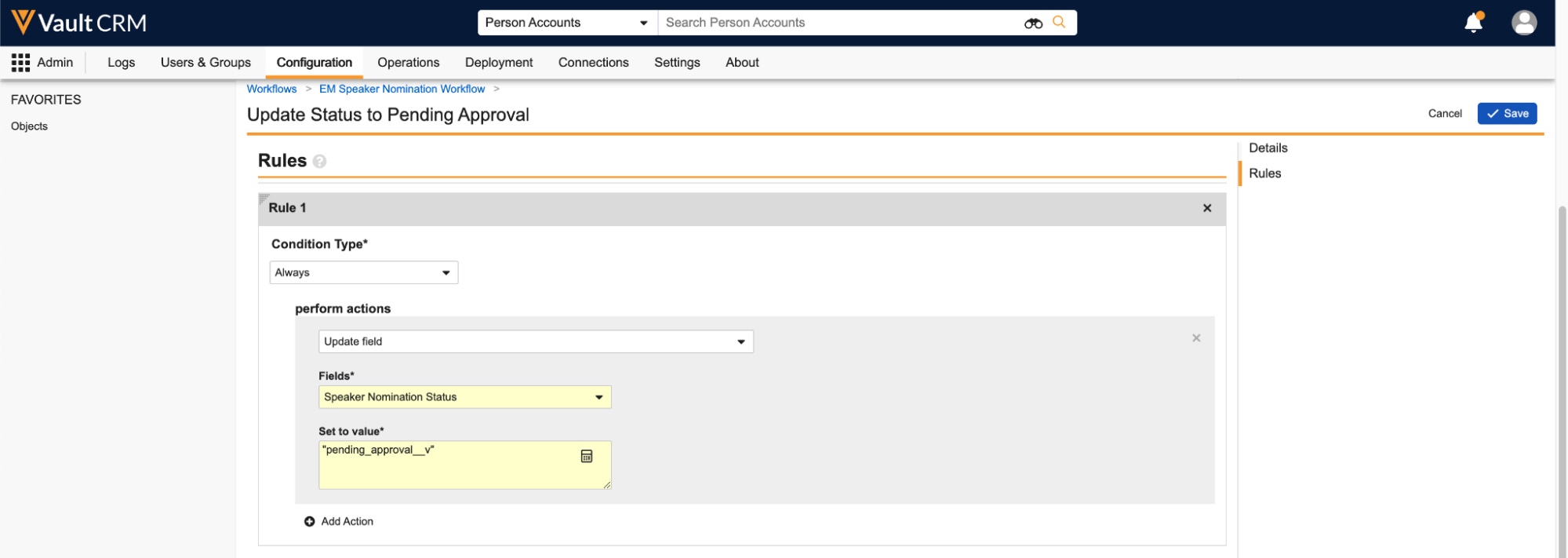Remove the Update field action with X
The height and width of the screenshot is (558, 1568).
click(1196, 338)
